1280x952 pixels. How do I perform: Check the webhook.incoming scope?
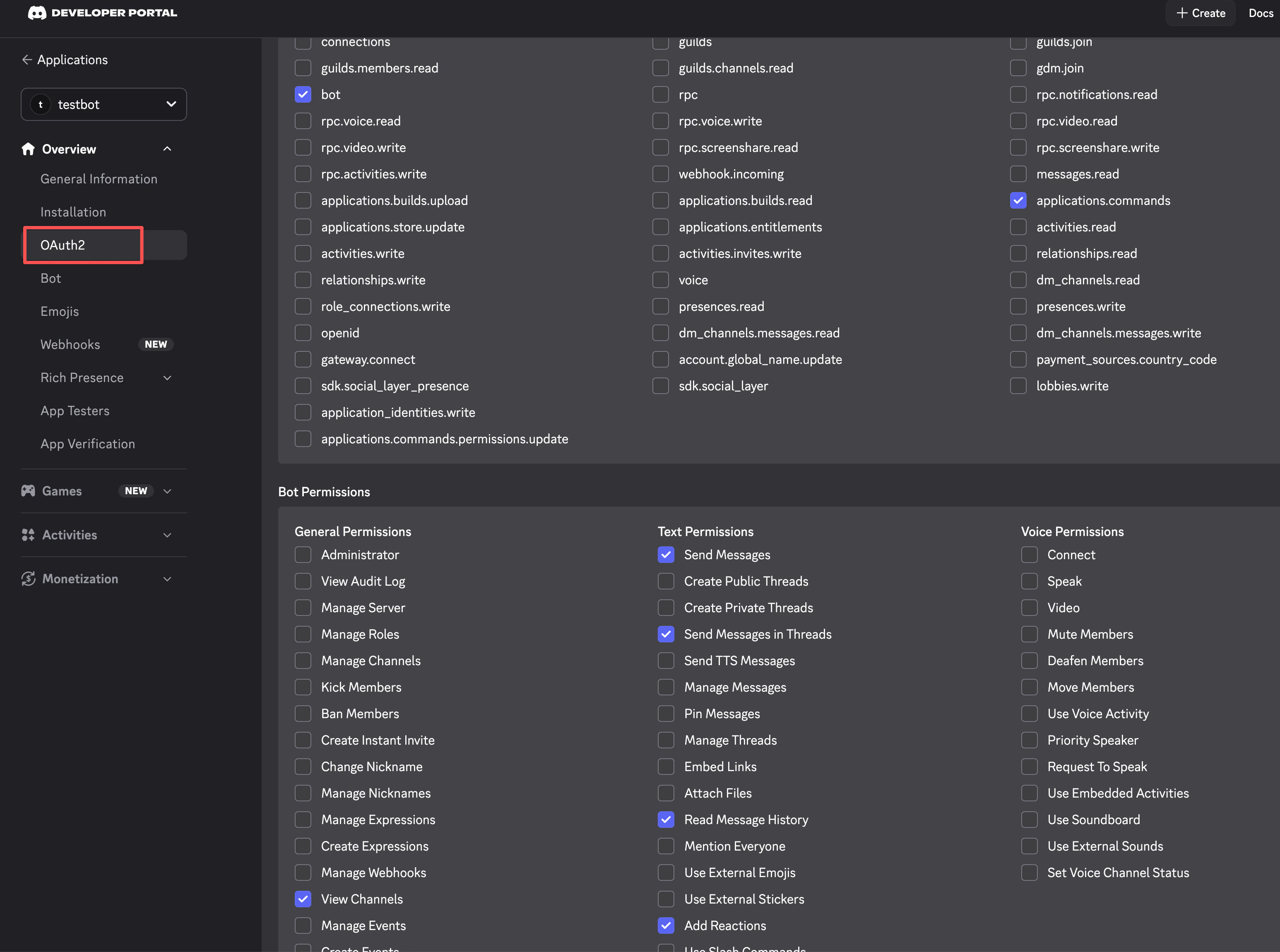tap(660, 174)
